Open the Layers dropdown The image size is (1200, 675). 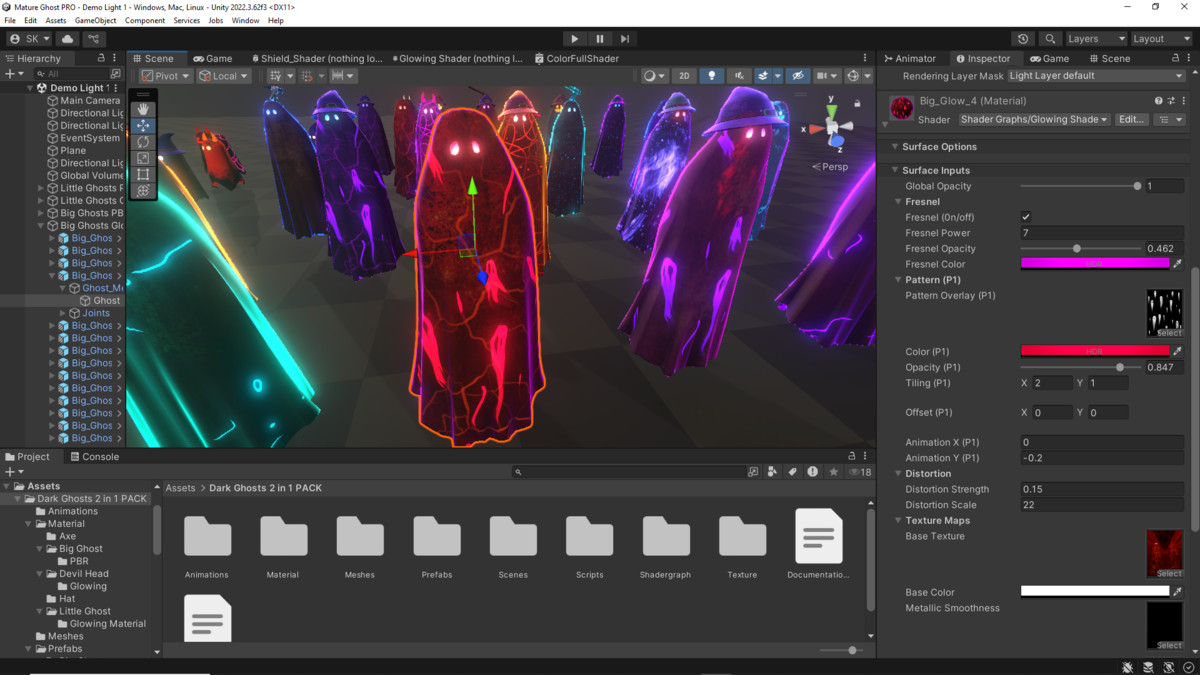point(1095,39)
